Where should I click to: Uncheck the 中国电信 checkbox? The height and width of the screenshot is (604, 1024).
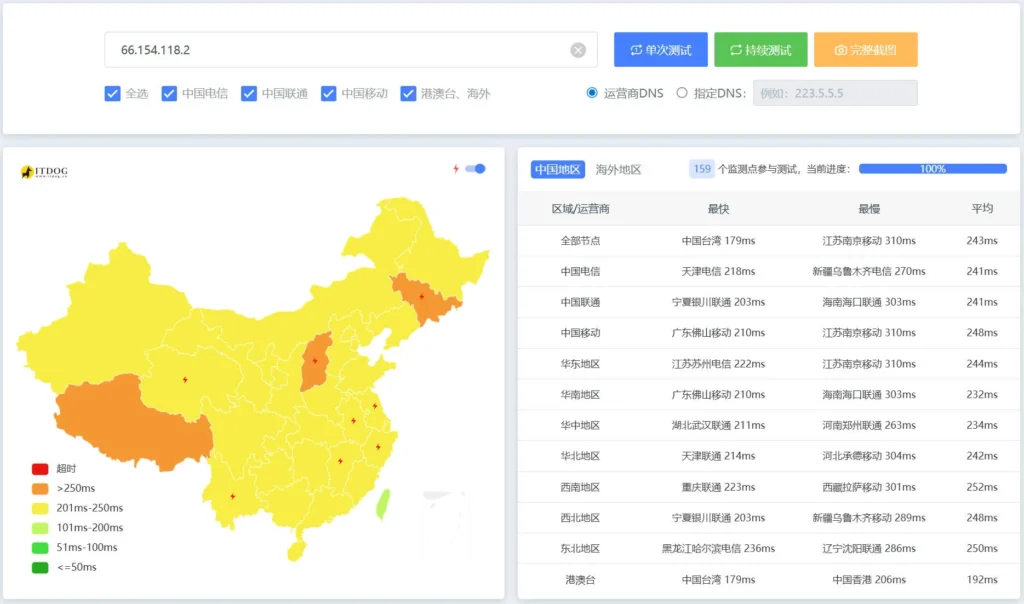[169, 93]
